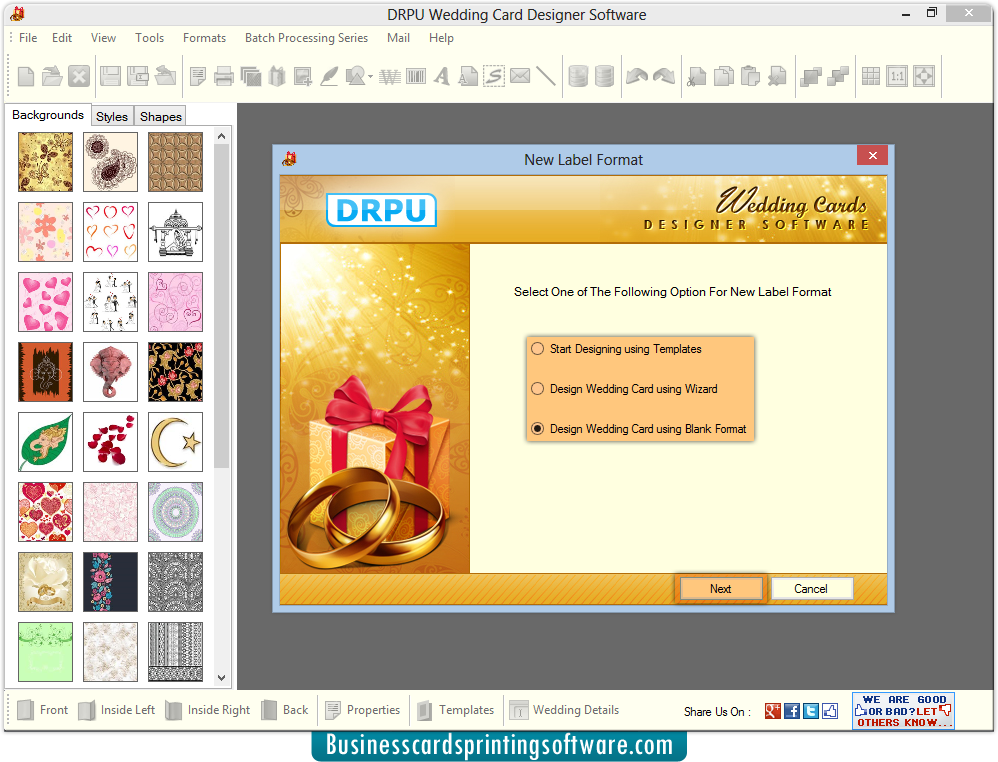998x762 pixels.
Task: Click the fit to window icon
Action: tap(924, 77)
